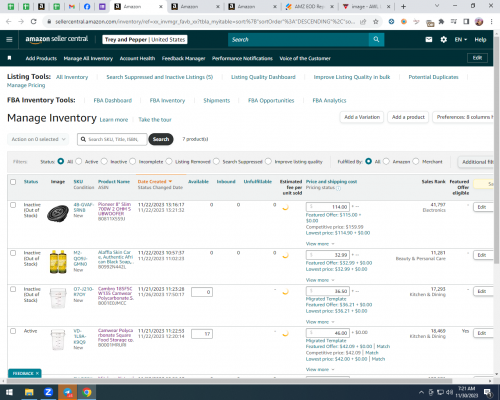Image resolution: width=500 pixels, height=400 pixels.
Task: Bookmark this page with star icon
Action: (376, 22)
